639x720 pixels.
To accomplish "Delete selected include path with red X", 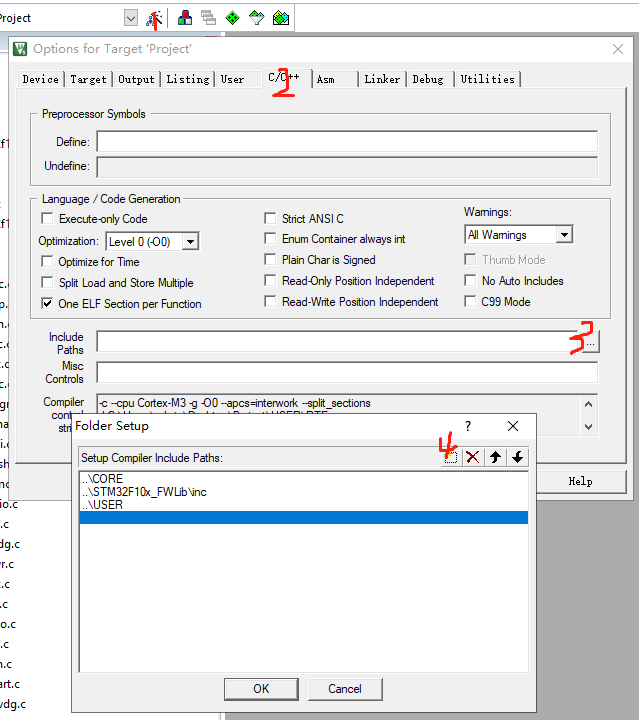I will [x=472, y=457].
